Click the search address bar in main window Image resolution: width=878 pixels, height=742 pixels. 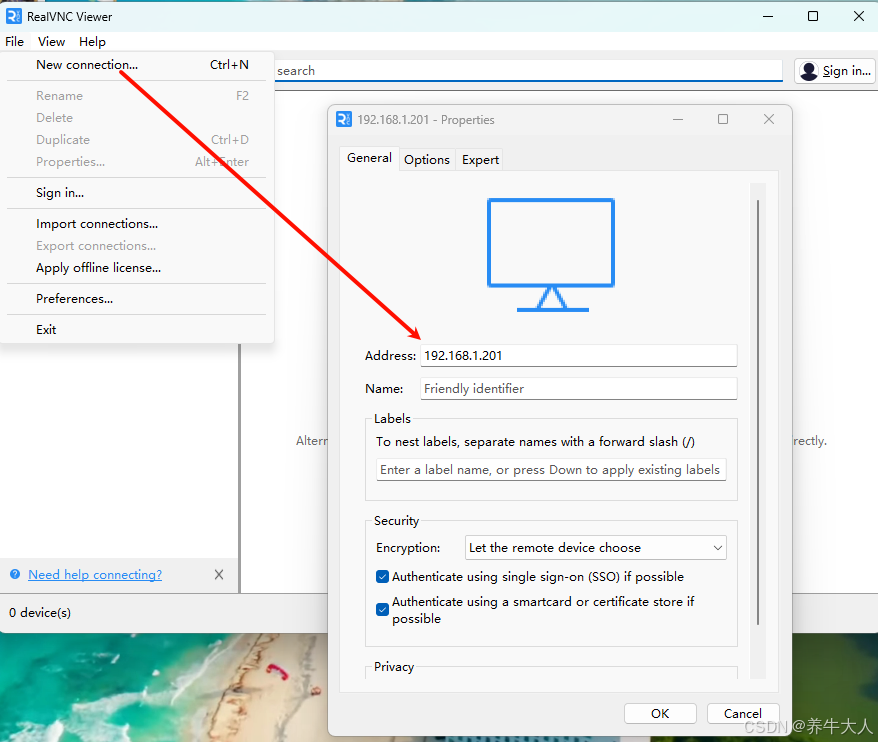coord(528,71)
